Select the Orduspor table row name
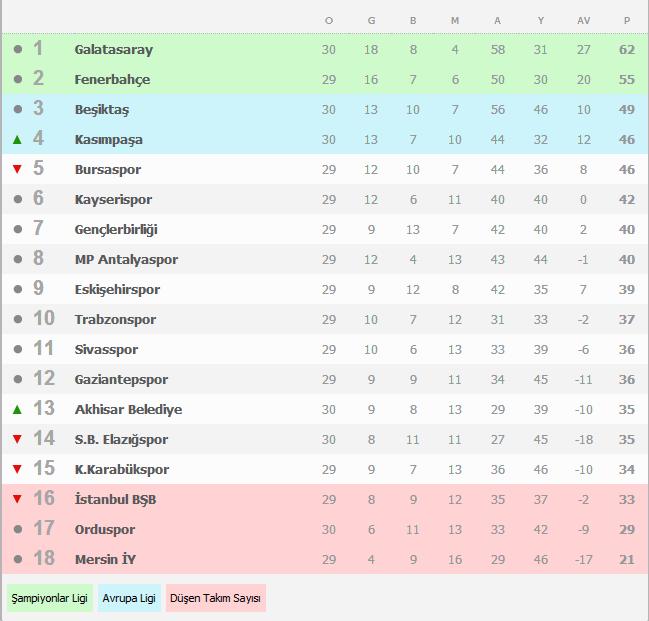649x621 pixels. pyautogui.click(x=105, y=530)
